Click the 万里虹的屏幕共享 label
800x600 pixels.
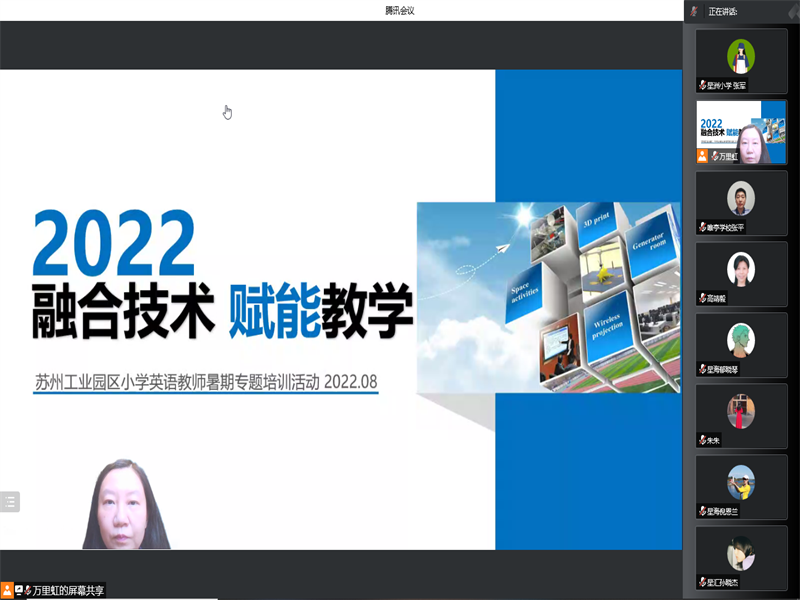click(x=68, y=590)
